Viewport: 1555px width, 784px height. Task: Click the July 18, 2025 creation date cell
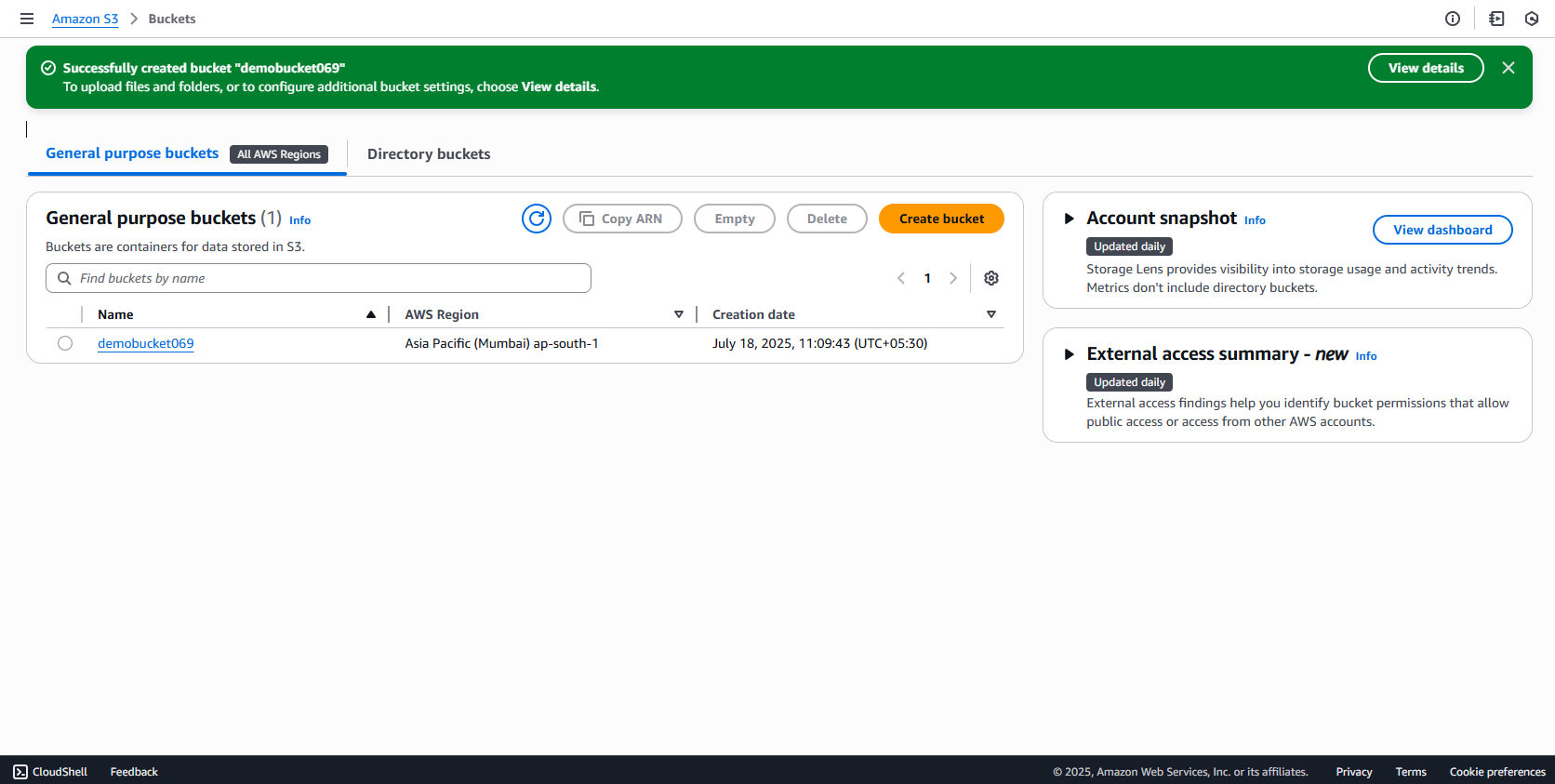tap(819, 343)
